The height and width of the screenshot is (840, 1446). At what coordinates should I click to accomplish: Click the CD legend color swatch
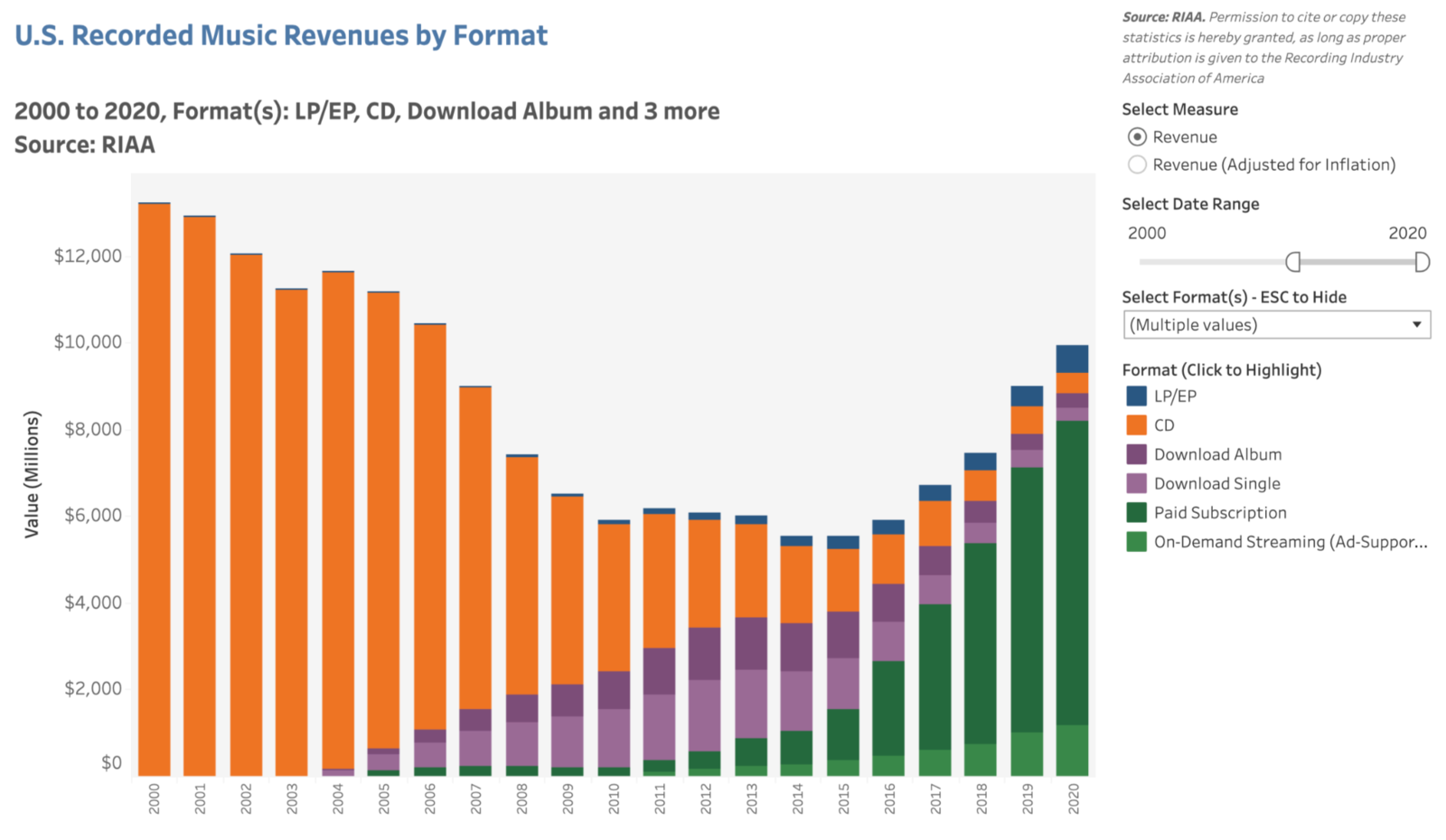coord(1136,425)
